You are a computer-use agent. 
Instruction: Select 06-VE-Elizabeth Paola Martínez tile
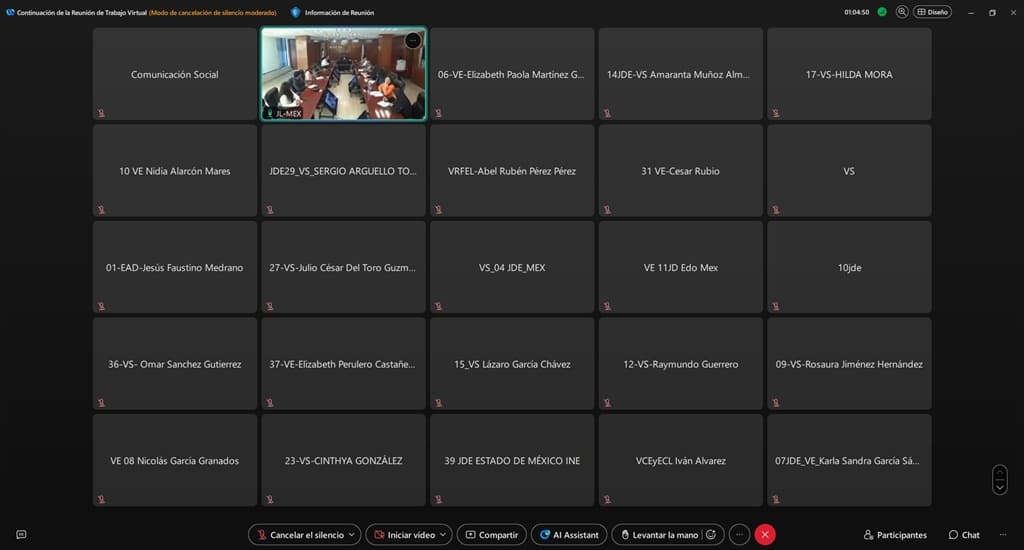click(512, 74)
